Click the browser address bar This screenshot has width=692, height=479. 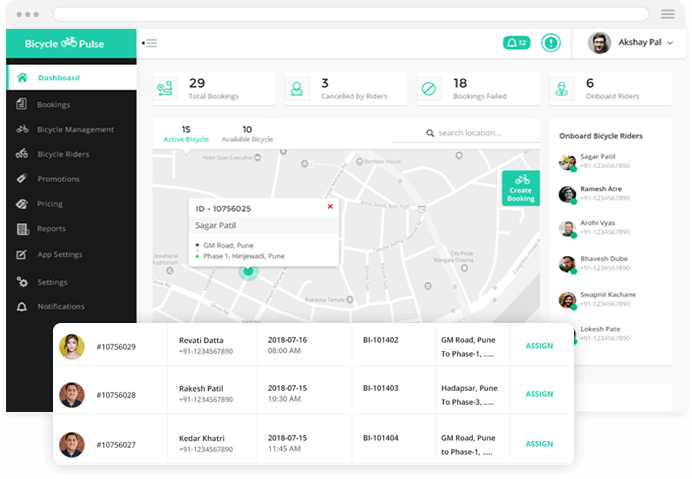[x=350, y=14]
